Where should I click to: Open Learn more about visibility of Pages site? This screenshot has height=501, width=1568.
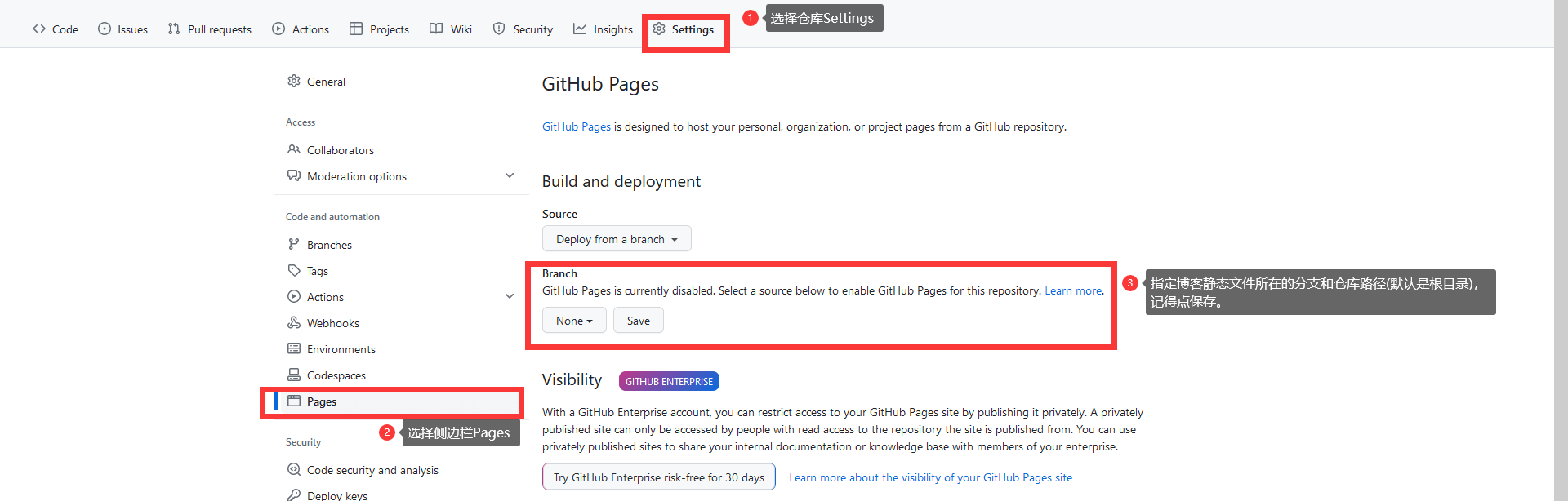(x=930, y=477)
